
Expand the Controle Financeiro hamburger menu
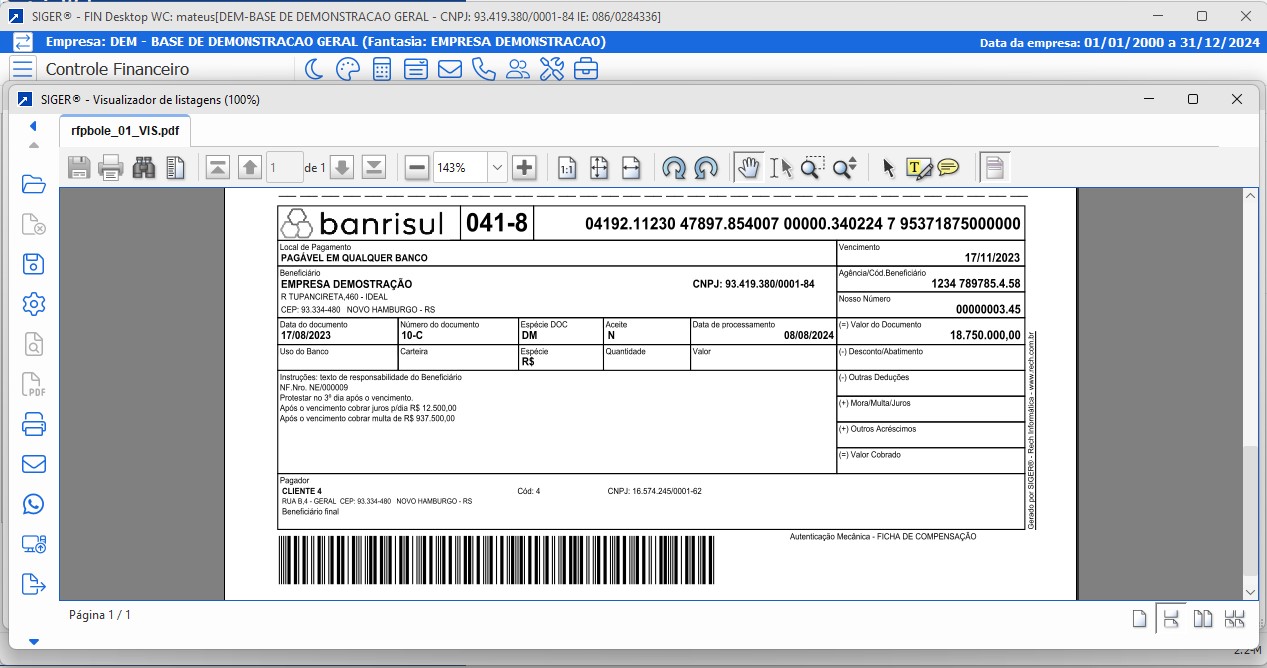click(x=23, y=69)
